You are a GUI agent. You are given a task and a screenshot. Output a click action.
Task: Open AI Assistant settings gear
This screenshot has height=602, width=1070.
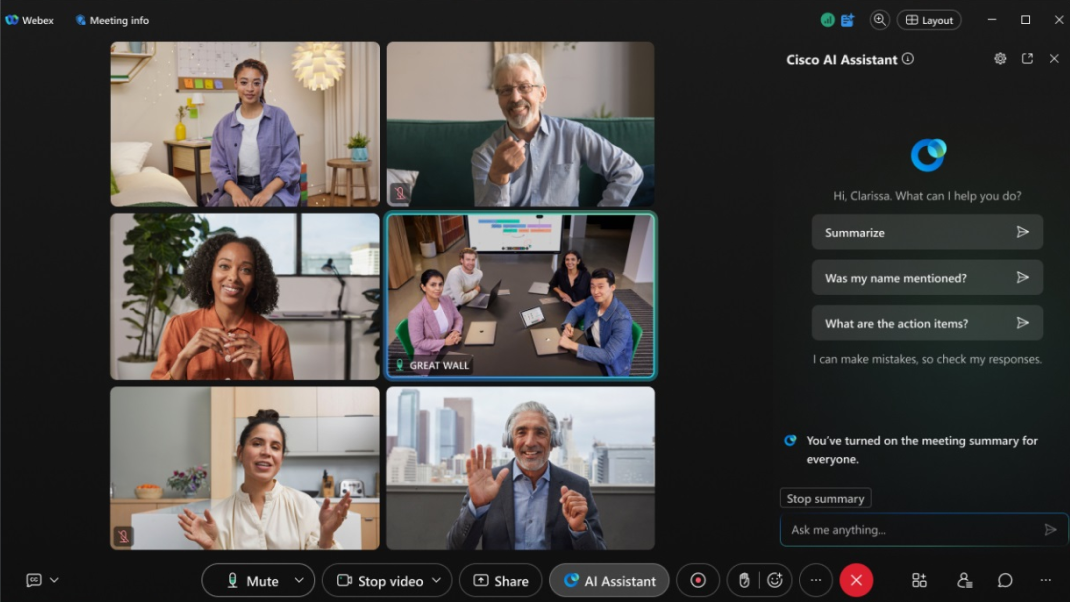pos(1000,59)
